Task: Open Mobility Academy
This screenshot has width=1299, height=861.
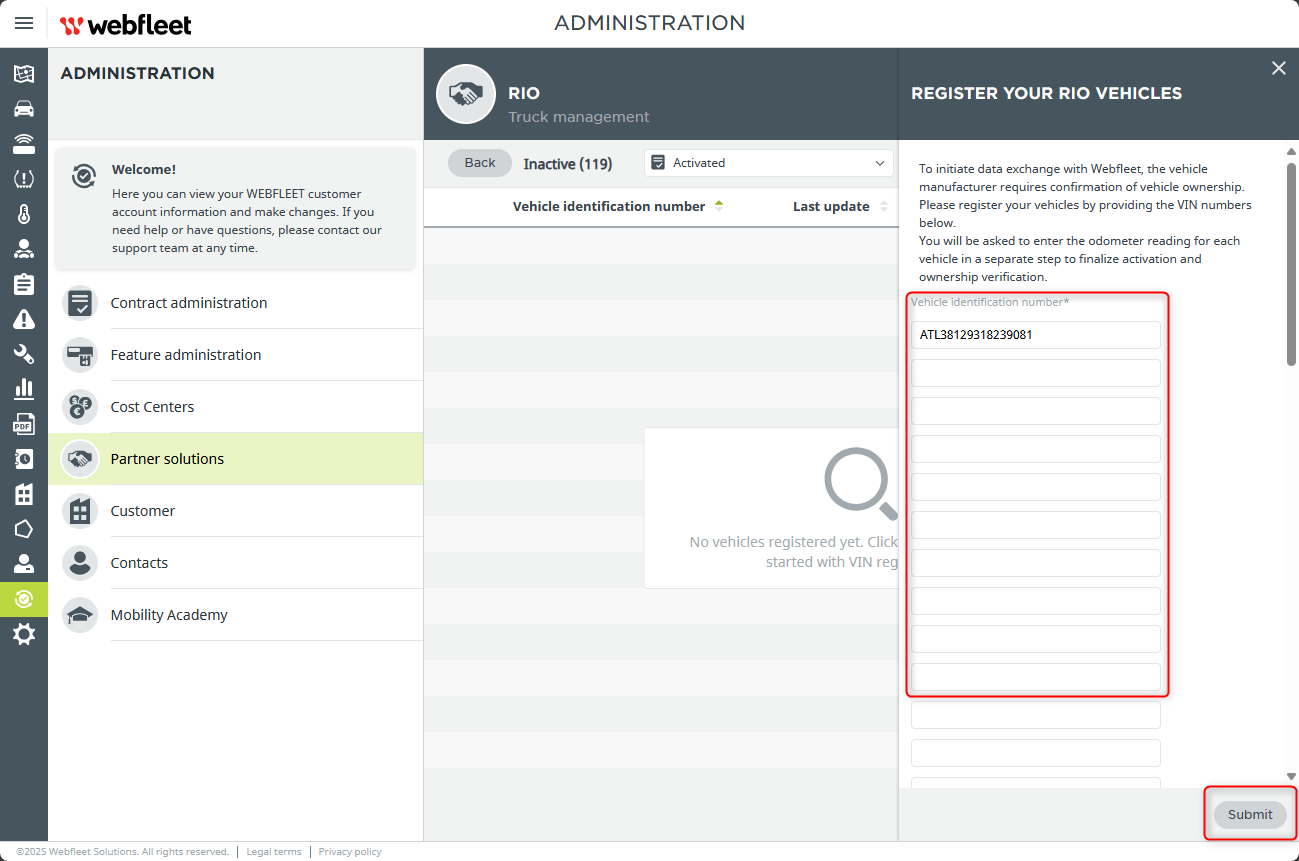Action: (236, 615)
